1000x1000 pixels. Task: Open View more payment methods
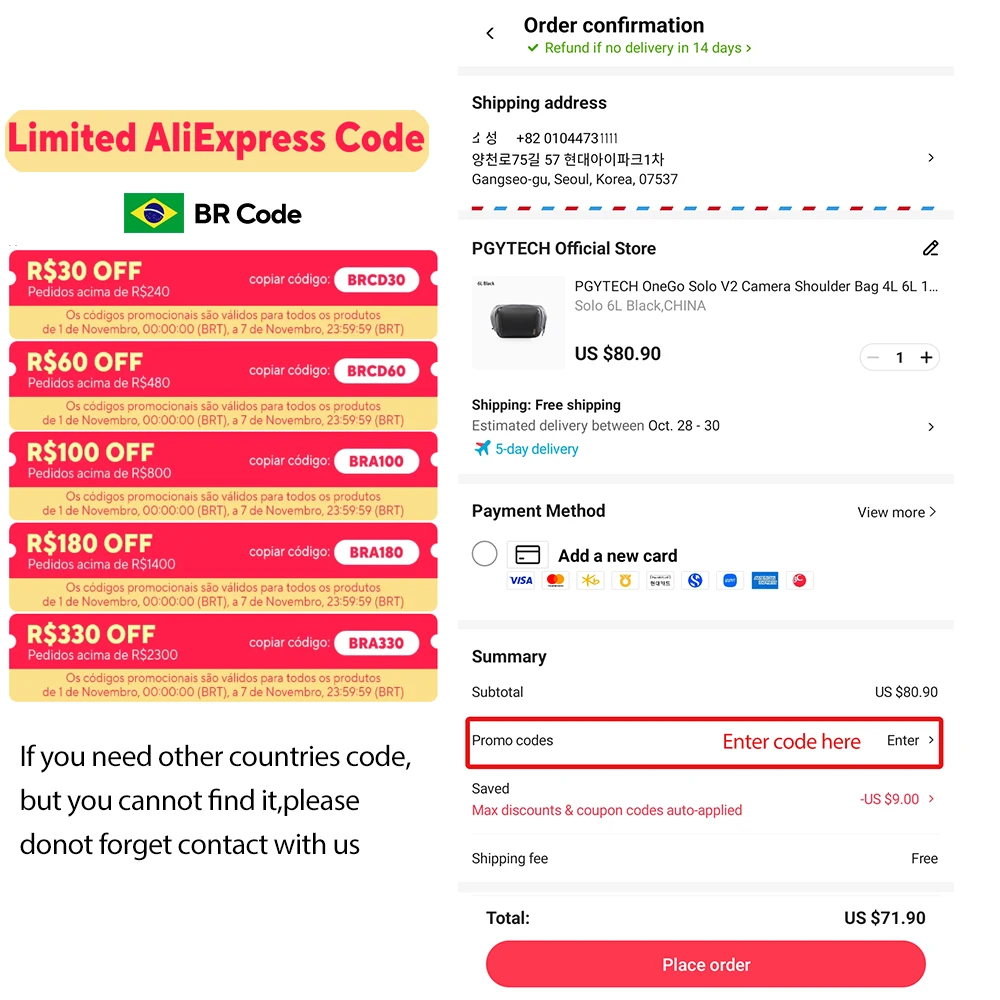pyautogui.click(x=896, y=512)
